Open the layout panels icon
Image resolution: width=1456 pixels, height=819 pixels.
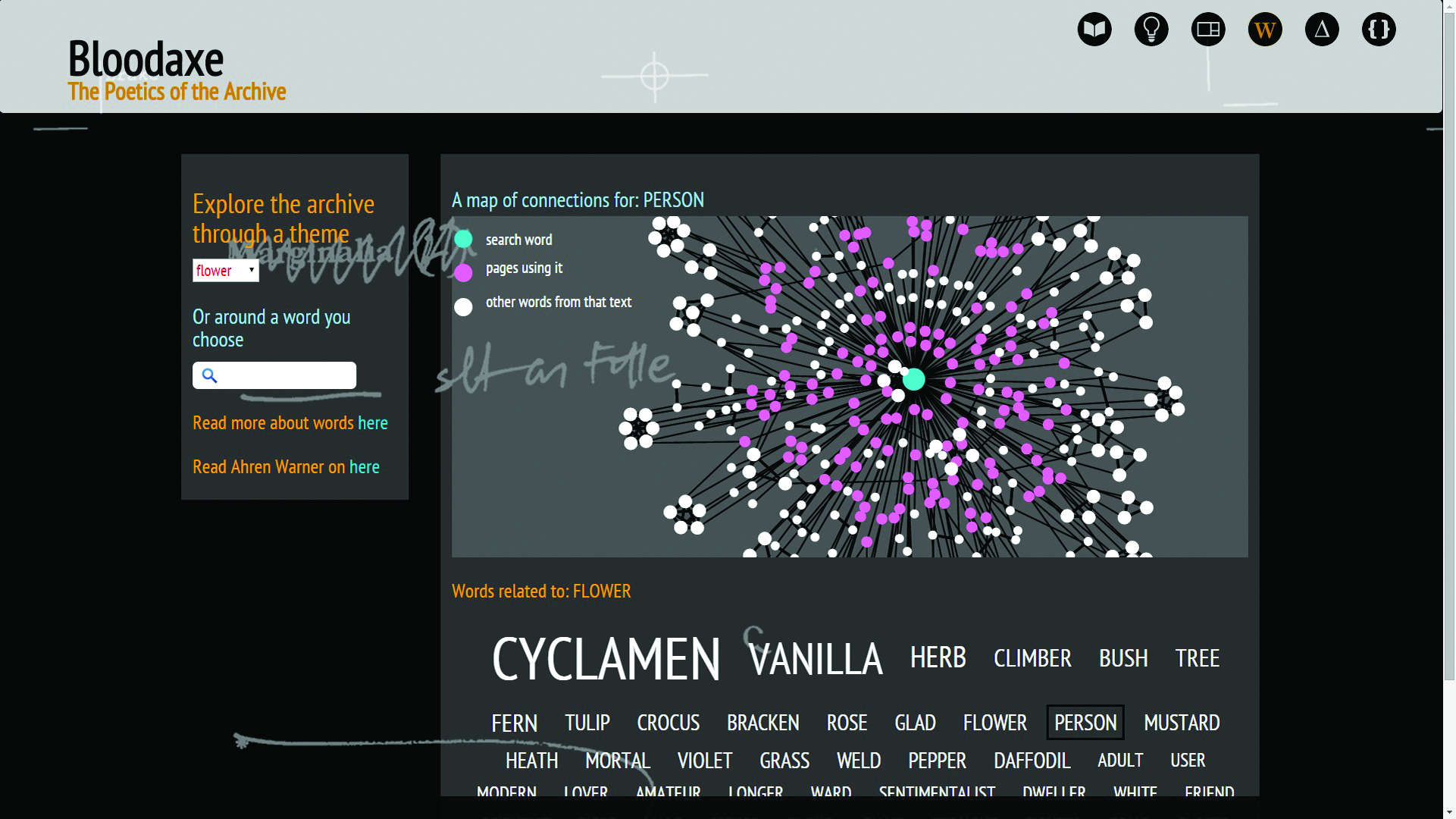tap(1207, 30)
